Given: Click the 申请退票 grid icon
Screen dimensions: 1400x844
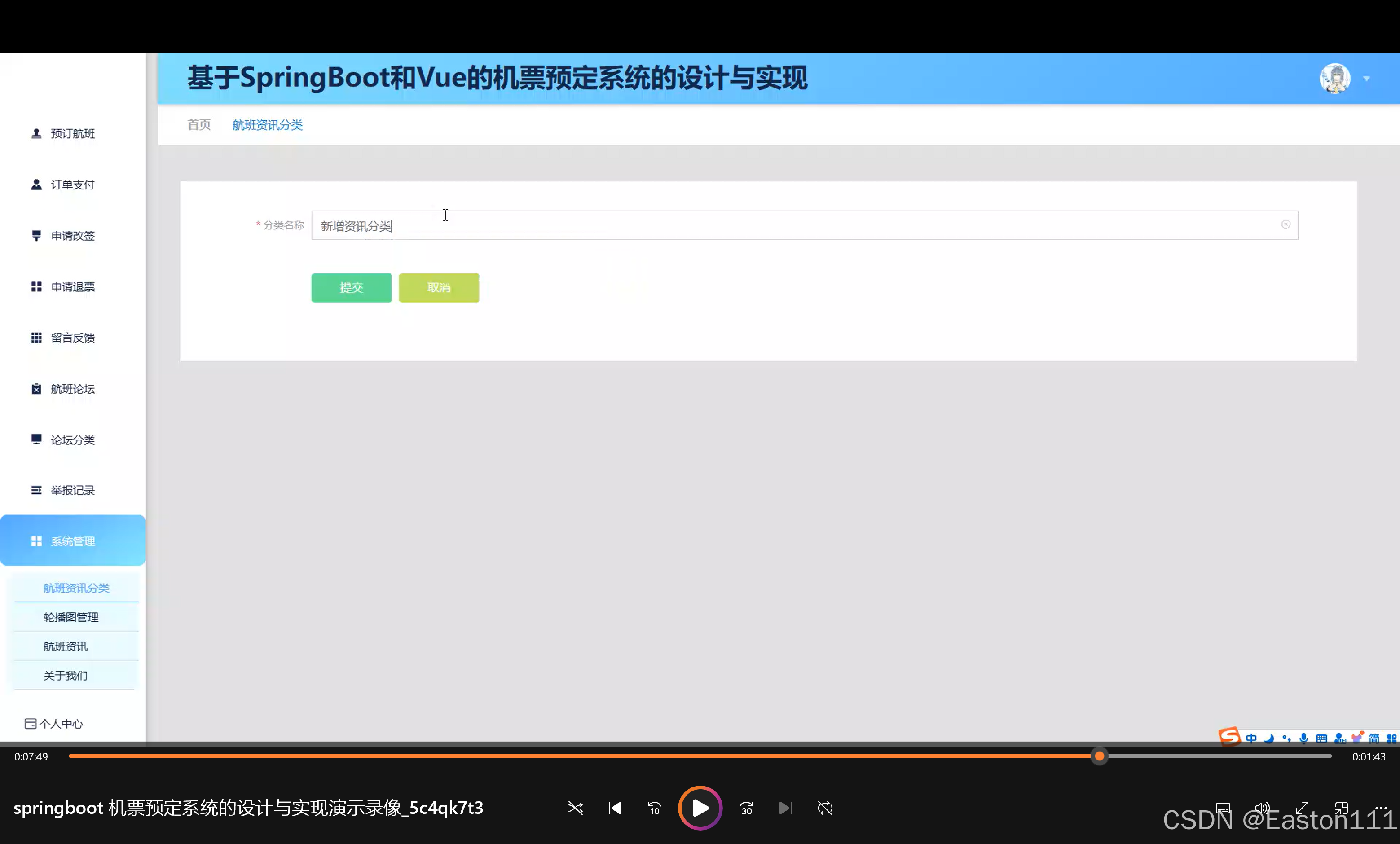Looking at the screenshot, I should (36, 286).
